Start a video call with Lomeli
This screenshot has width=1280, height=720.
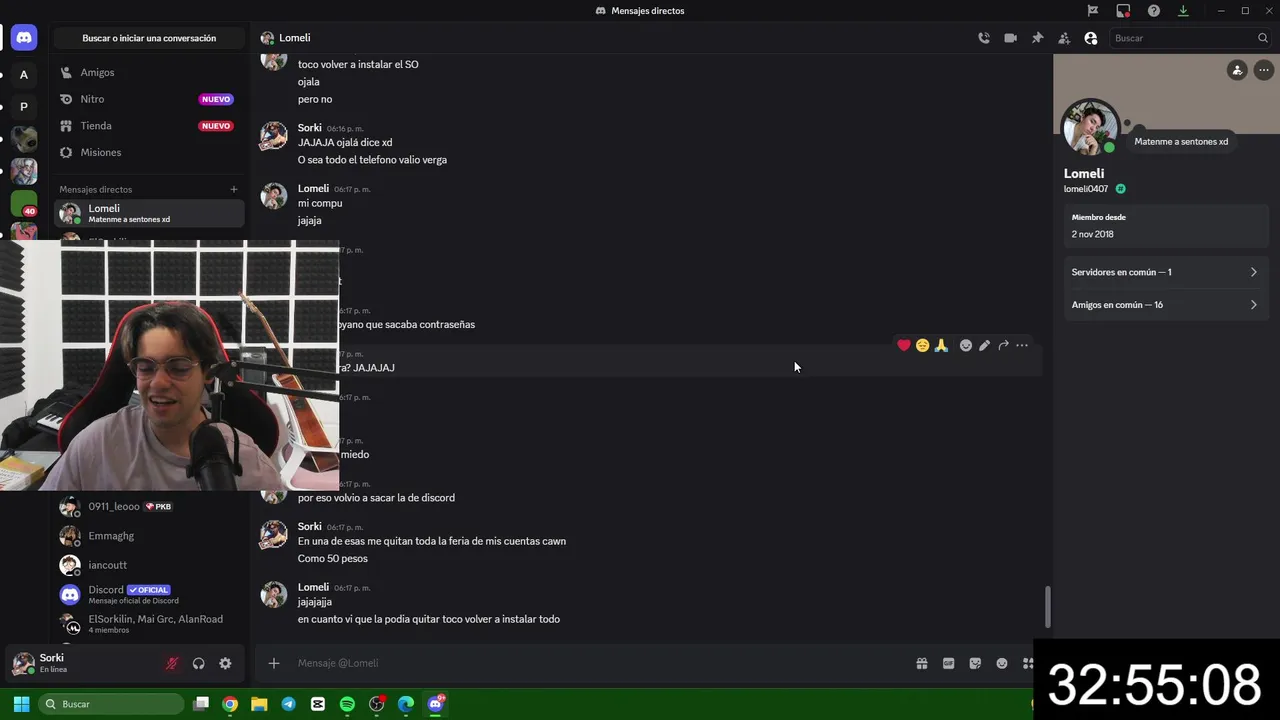tap(1011, 38)
